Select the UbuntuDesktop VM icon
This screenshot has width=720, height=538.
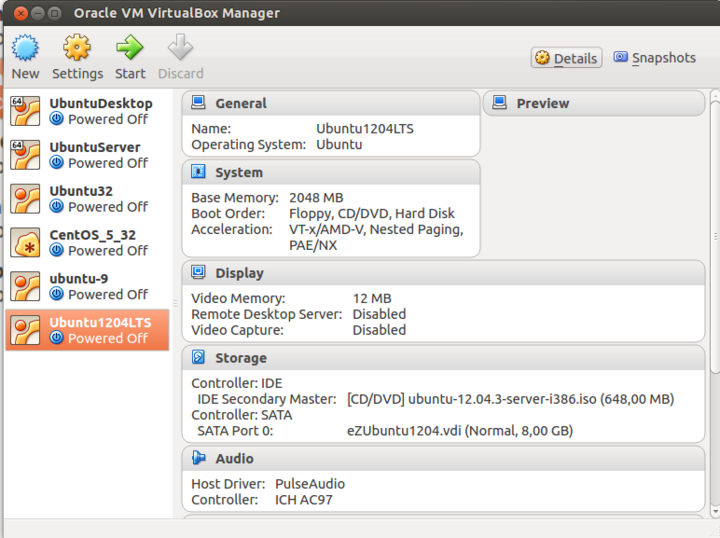point(25,111)
